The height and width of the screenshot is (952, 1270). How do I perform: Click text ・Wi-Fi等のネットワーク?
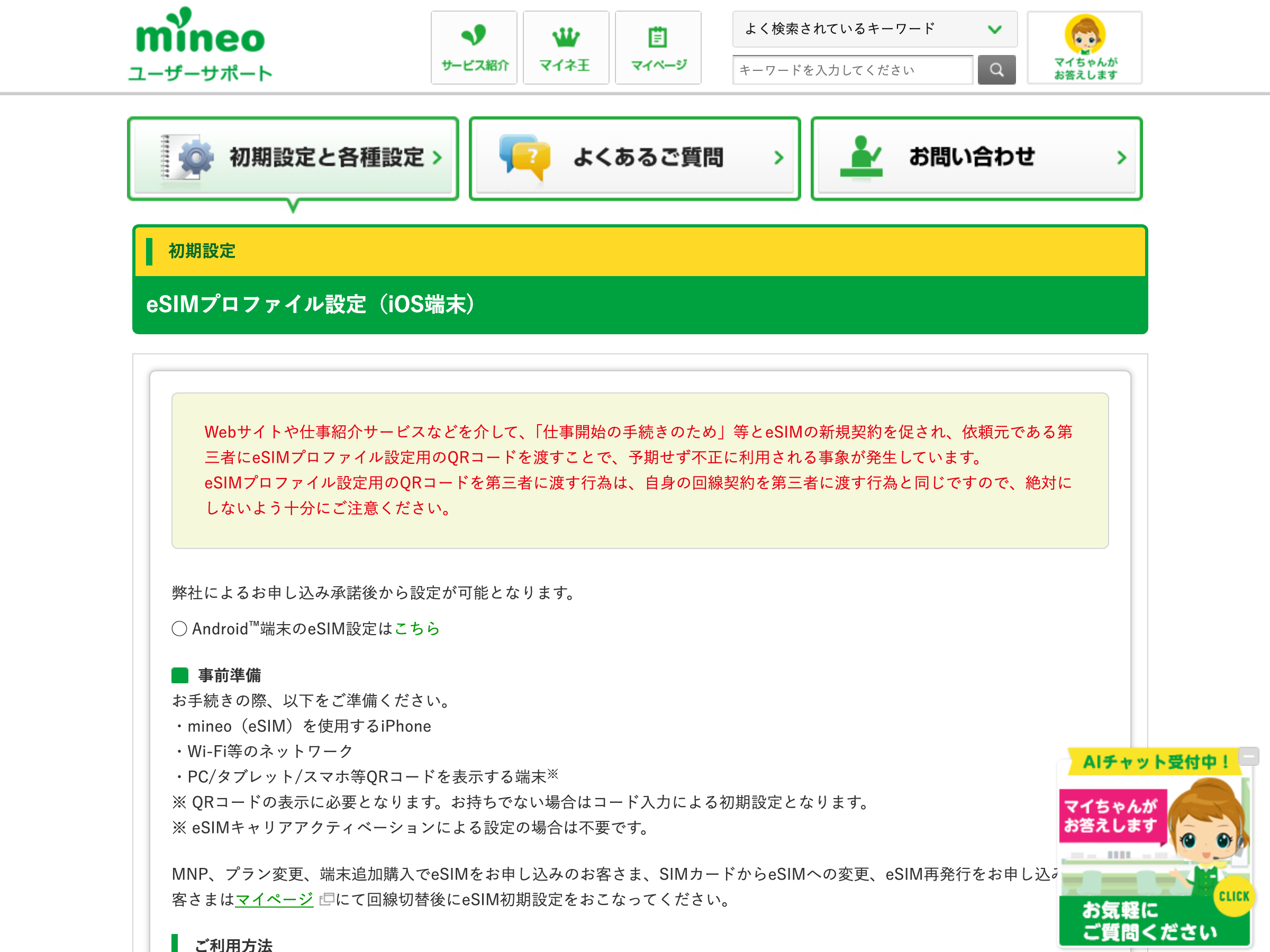[262, 751]
